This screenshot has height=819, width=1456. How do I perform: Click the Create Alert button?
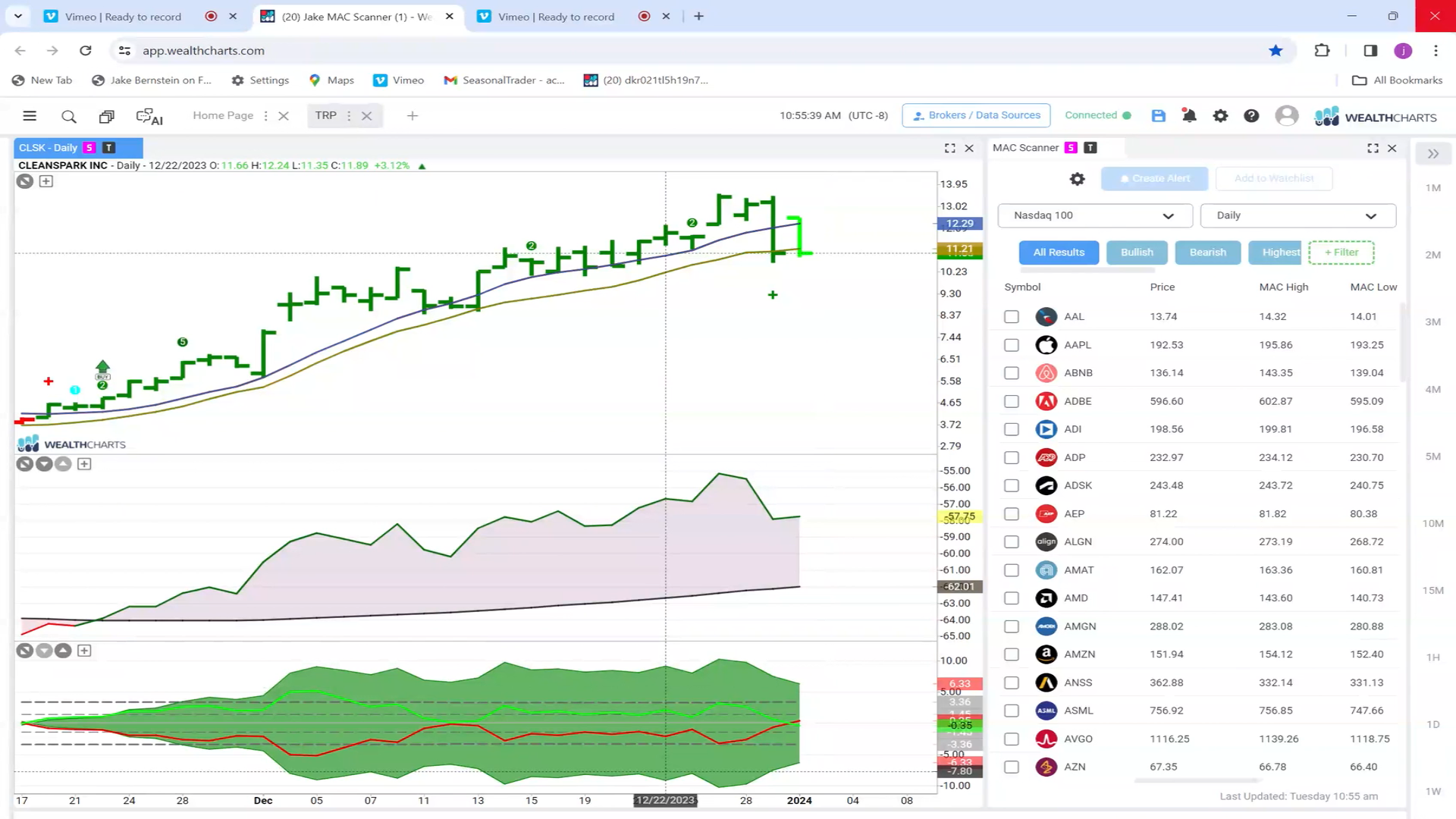point(1154,179)
